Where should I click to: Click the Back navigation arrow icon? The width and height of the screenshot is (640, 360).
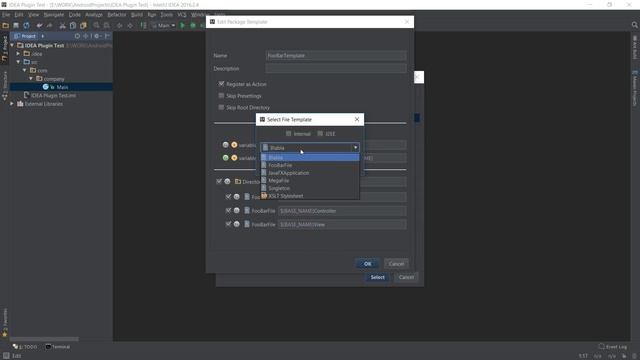[x=120, y=25]
